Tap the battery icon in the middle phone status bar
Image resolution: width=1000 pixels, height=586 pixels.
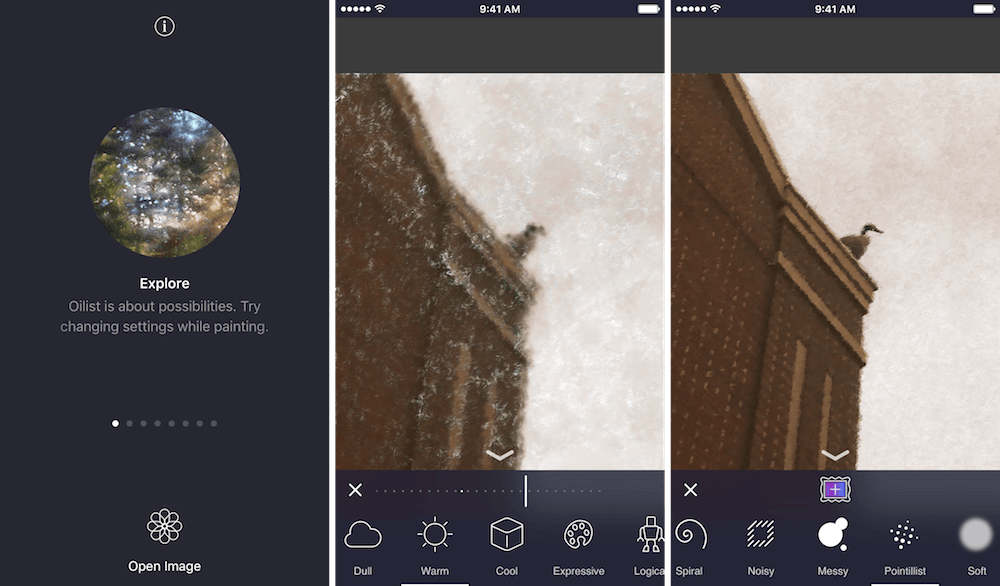point(649,9)
